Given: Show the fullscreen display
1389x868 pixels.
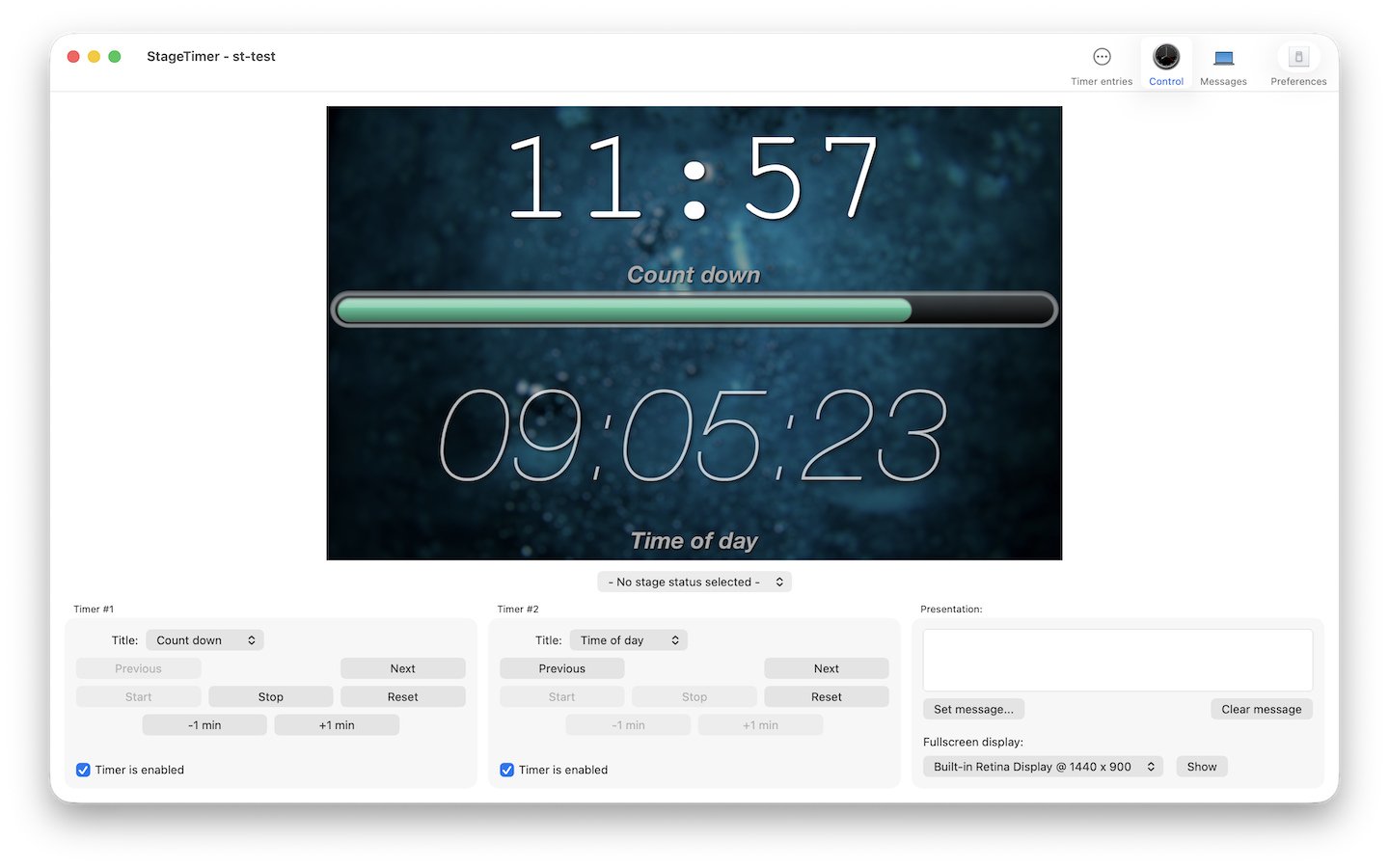Looking at the screenshot, I should [x=1202, y=767].
